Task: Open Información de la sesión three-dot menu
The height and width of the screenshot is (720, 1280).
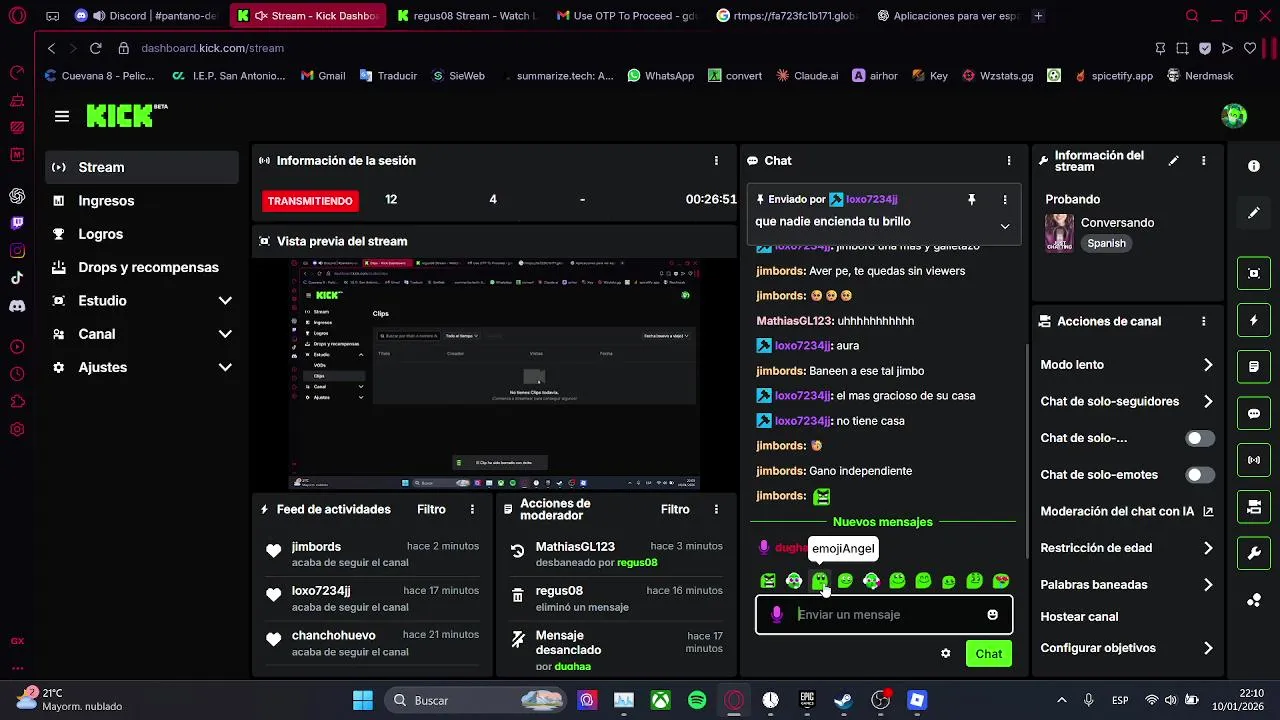Action: 716,160
